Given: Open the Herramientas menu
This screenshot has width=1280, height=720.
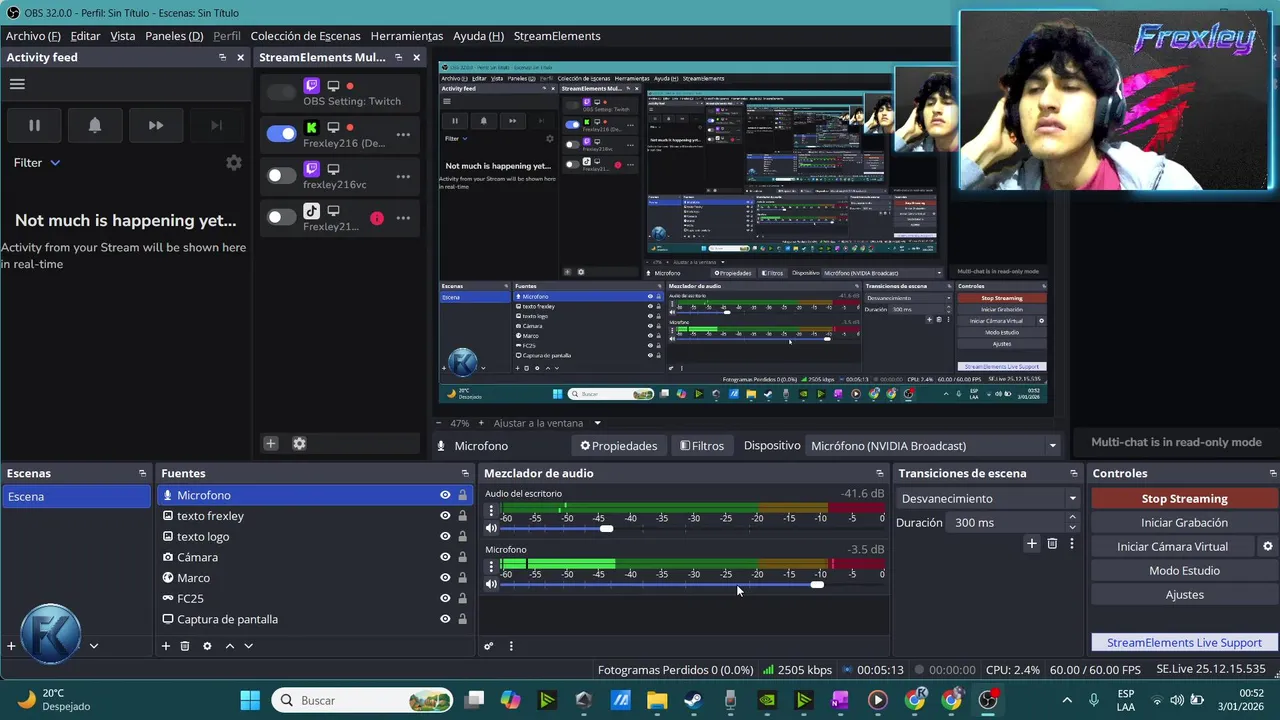Looking at the screenshot, I should tap(407, 36).
